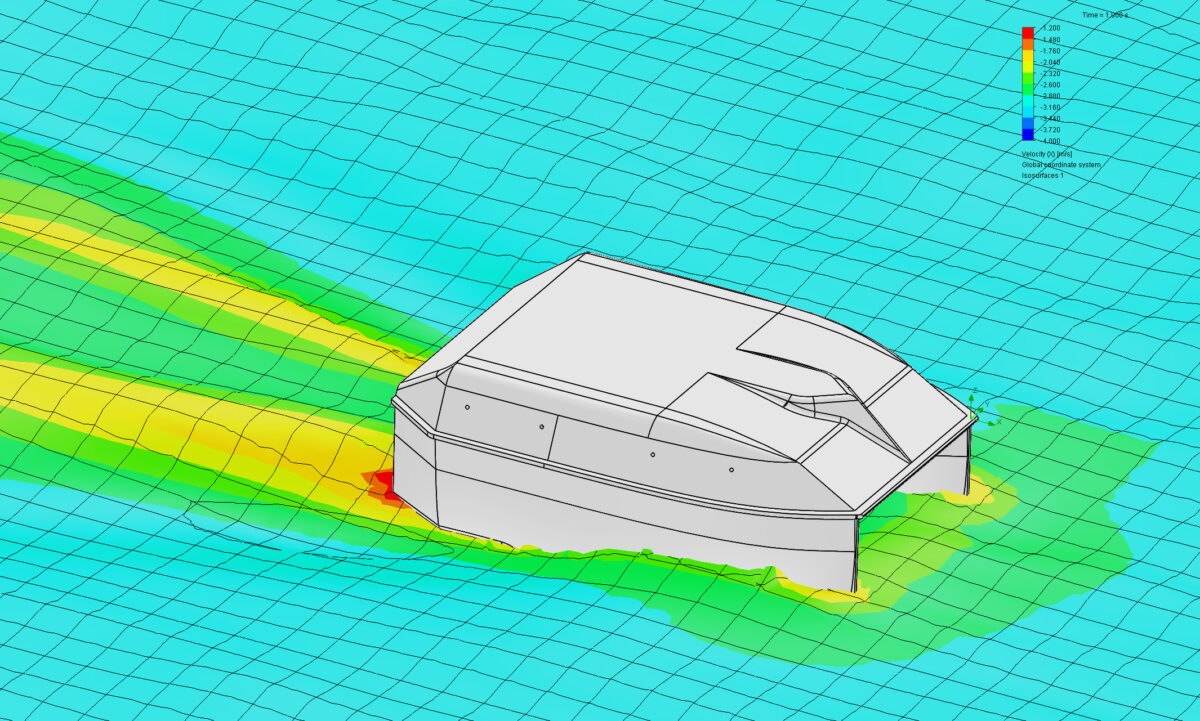This screenshot has width=1200, height=721.
Task: Click the green Z axis arrow
Action: [971, 399]
